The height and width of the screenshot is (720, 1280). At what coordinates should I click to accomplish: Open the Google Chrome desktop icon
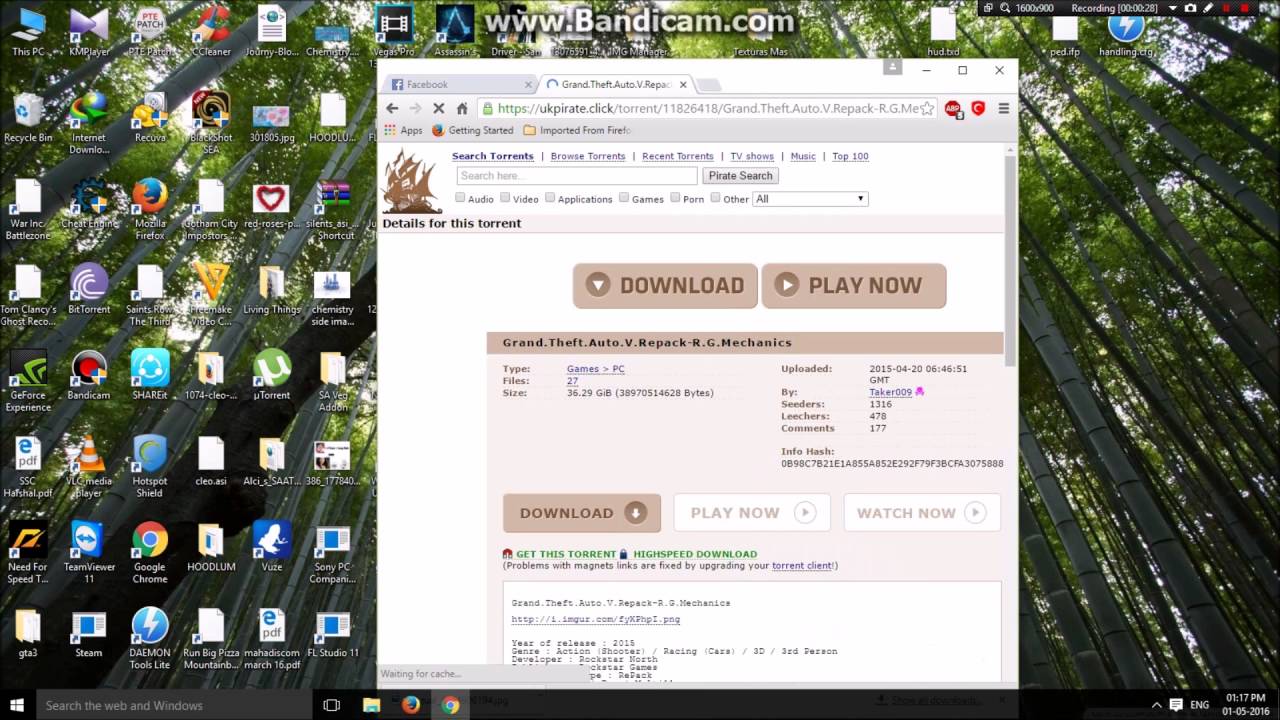[x=150, y=553]
